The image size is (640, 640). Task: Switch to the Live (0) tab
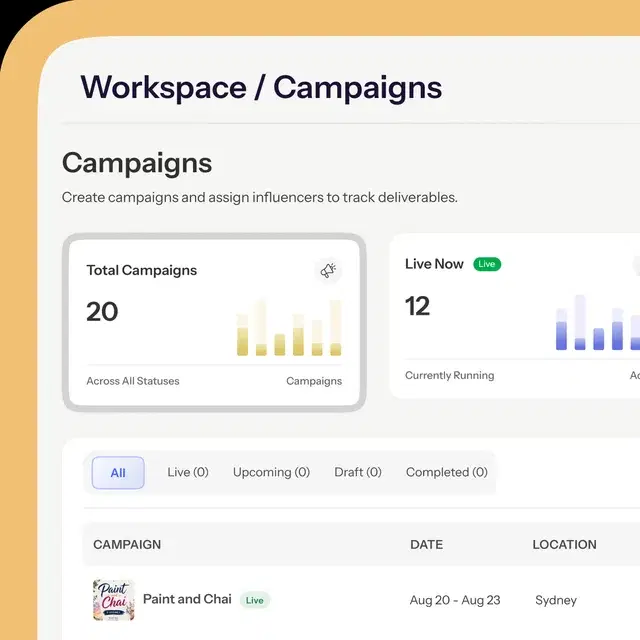[x=188, y=472]
